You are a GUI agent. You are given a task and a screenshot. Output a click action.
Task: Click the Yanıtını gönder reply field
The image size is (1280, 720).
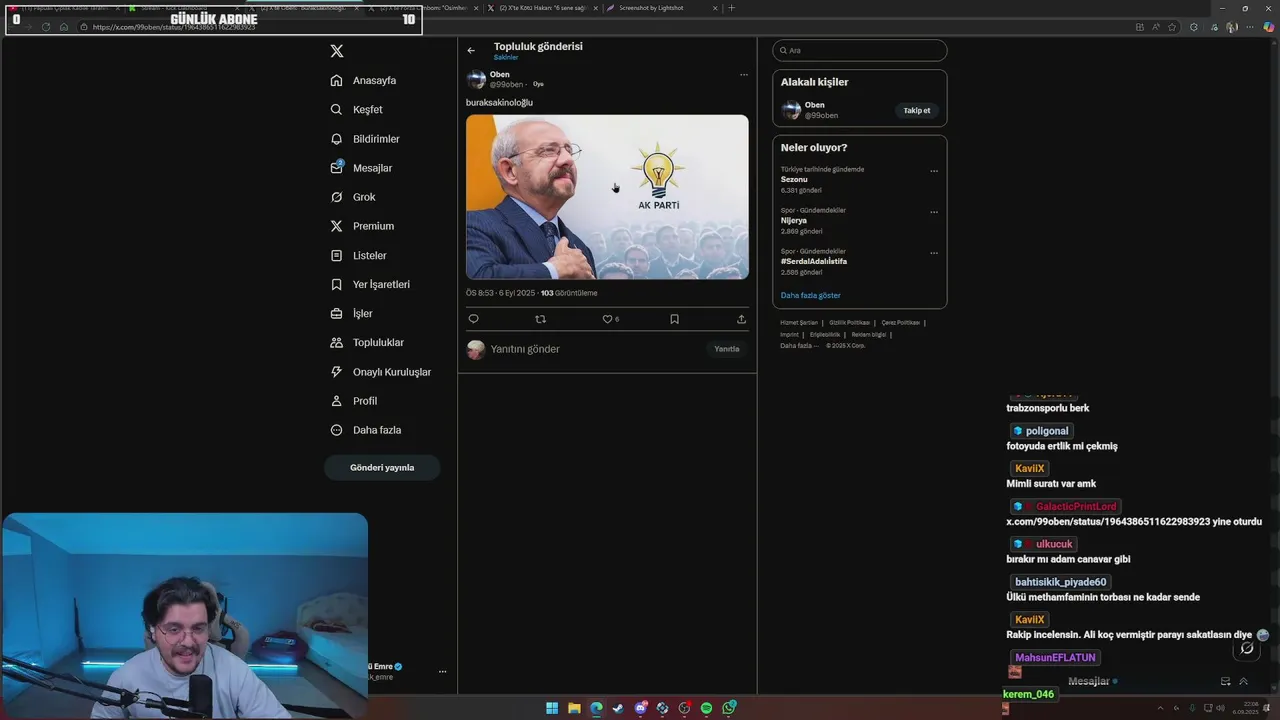pyautogui.click(x=595, y=349)
